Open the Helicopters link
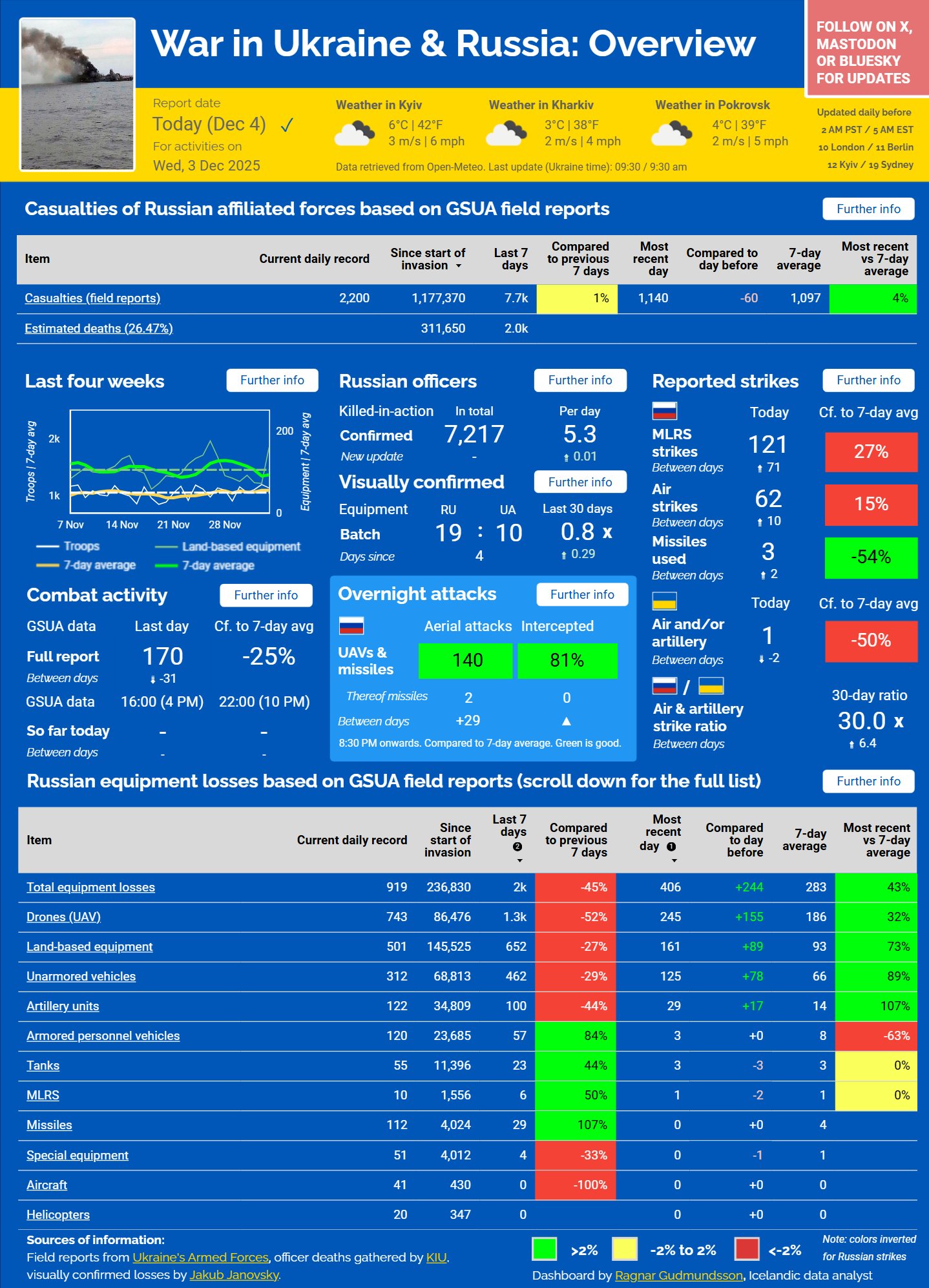Screen dimensions: 929x1288 click(58, 1214)
